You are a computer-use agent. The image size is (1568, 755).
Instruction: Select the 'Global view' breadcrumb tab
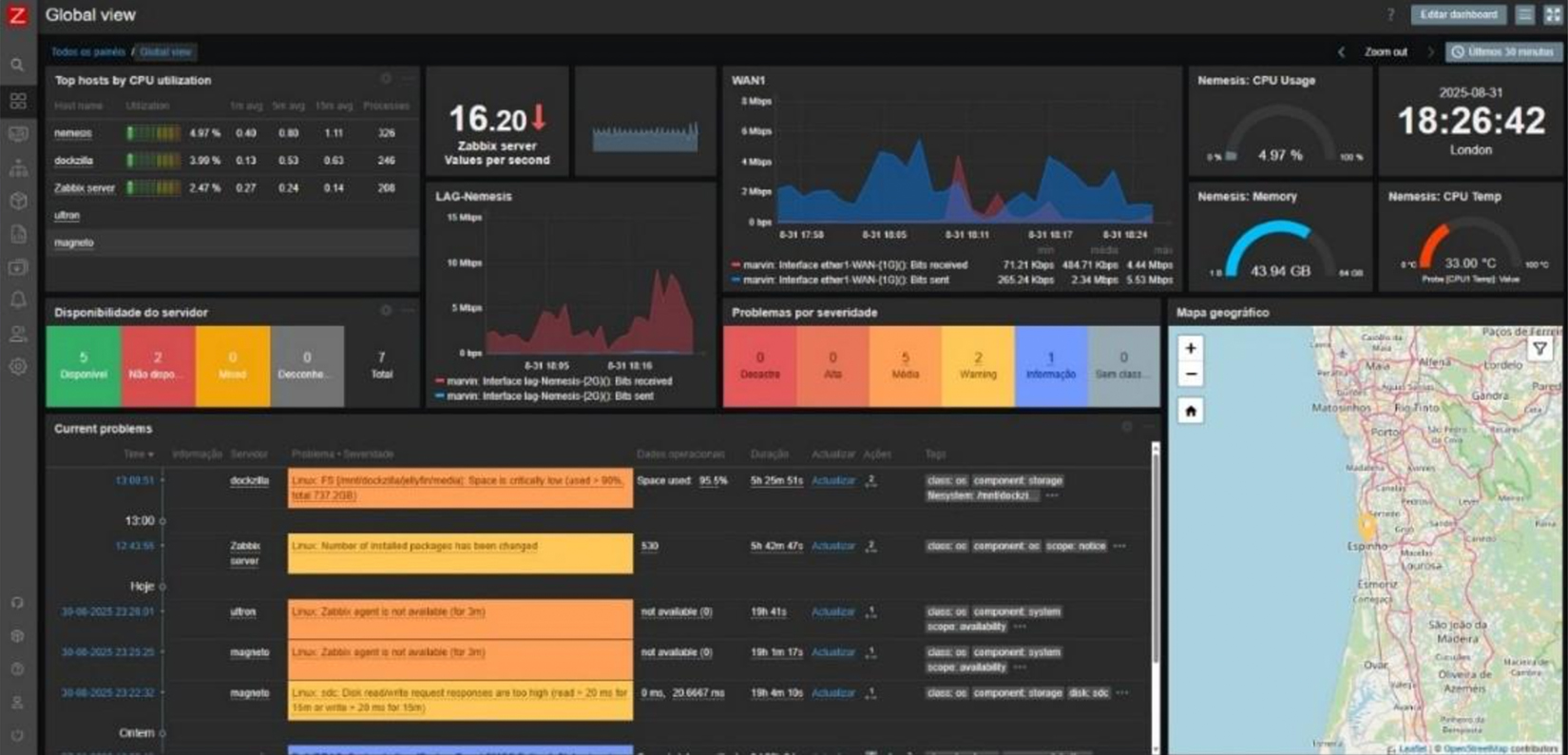click(x=165, y=52)
